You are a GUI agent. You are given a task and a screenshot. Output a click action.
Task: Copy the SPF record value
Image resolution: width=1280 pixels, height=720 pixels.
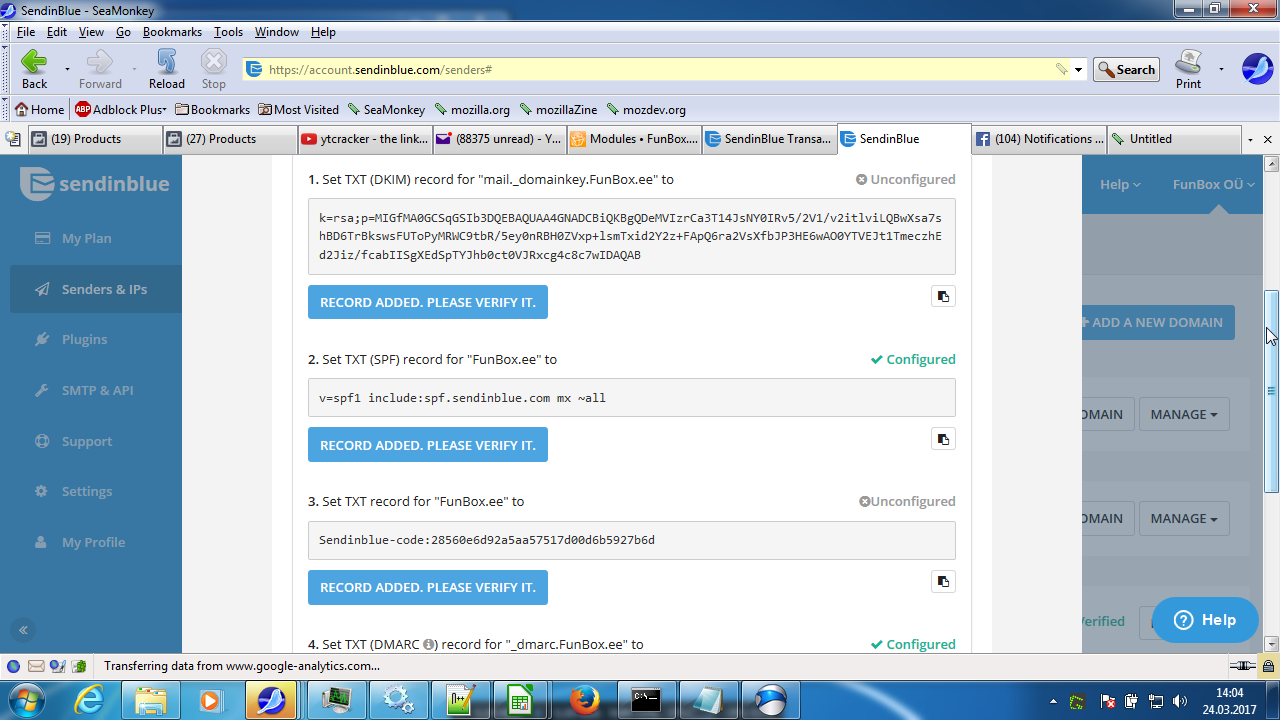[943, 439]
